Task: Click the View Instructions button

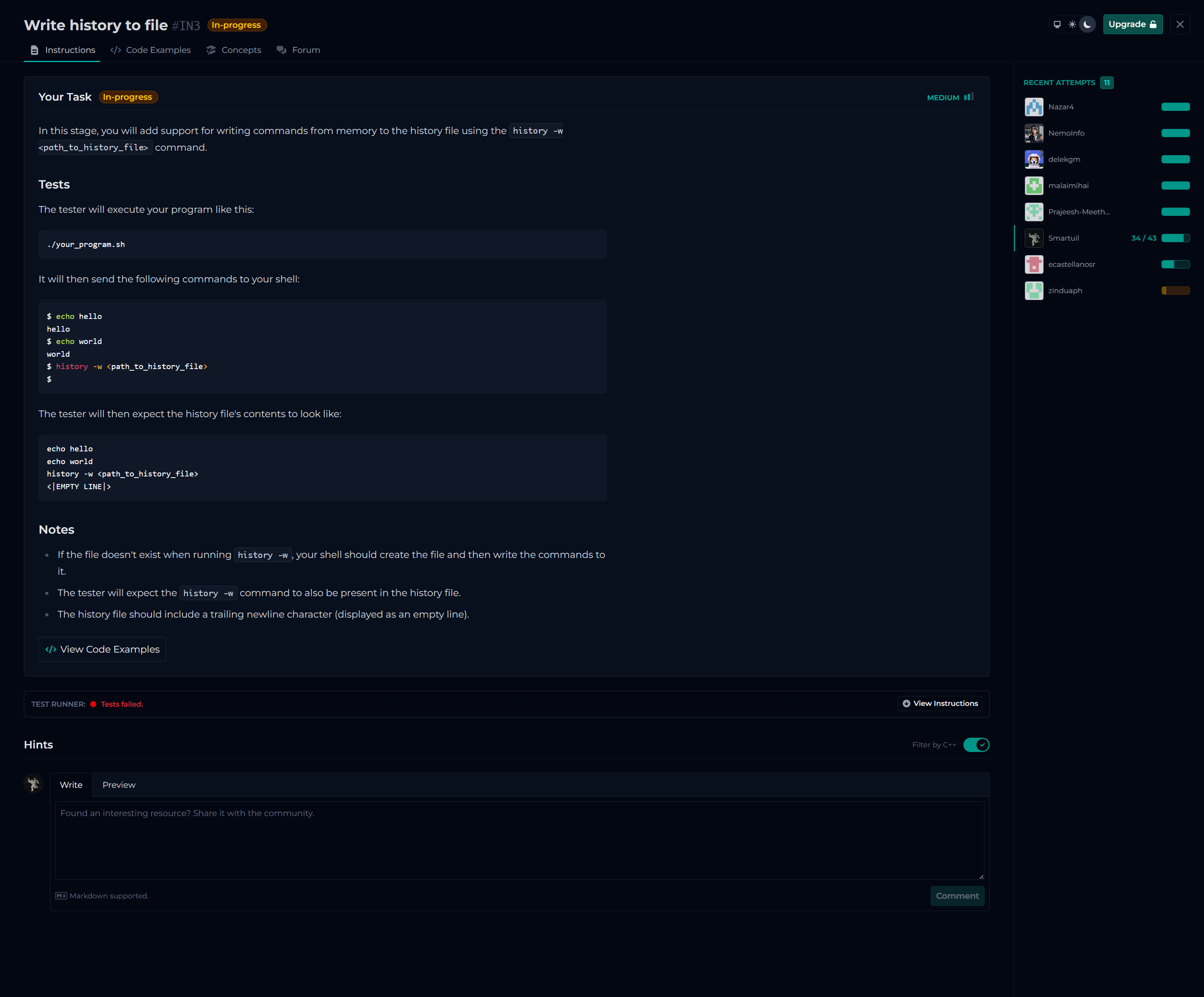Action: pos(940,704)
